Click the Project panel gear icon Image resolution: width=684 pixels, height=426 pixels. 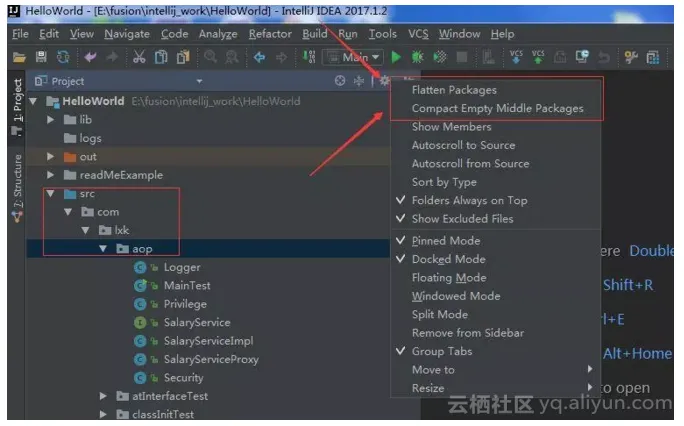tap(384, 81)
